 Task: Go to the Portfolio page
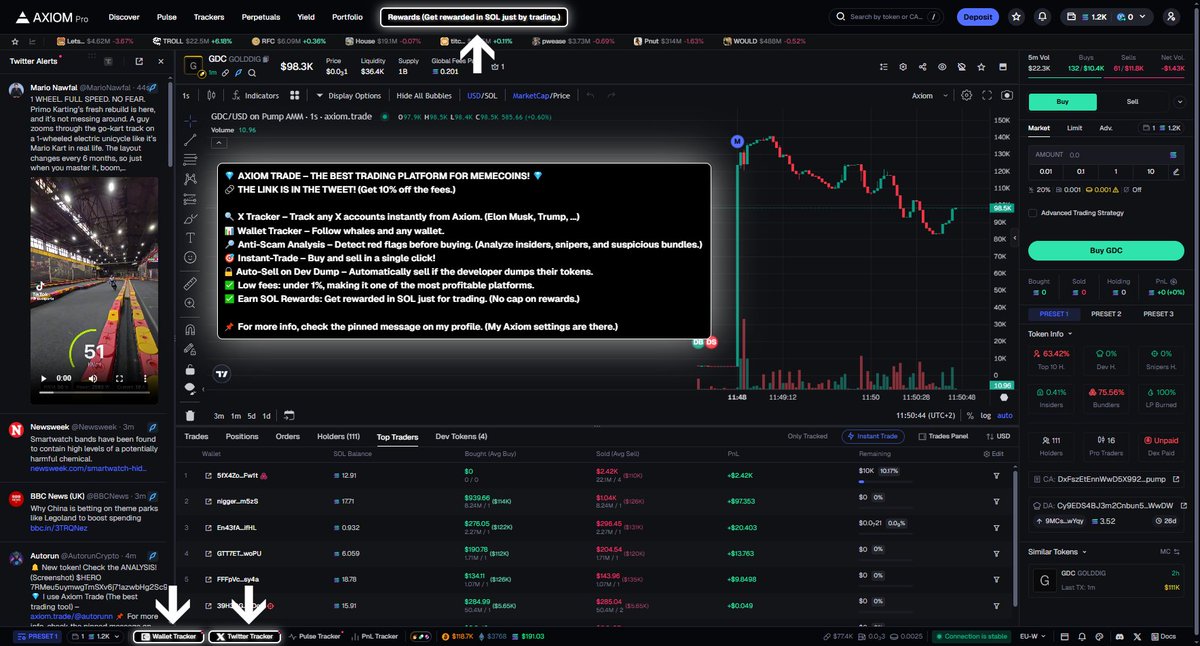coord(347,17)
